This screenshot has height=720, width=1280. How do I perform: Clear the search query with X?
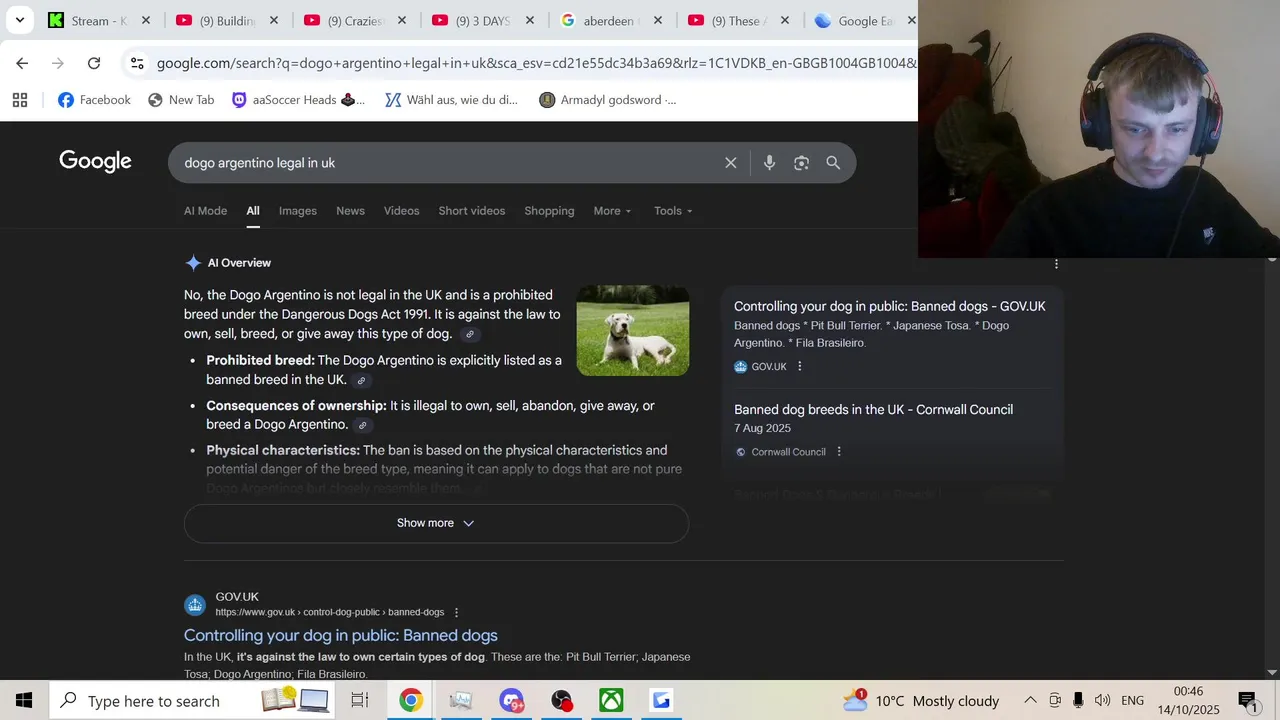(731, 163)
